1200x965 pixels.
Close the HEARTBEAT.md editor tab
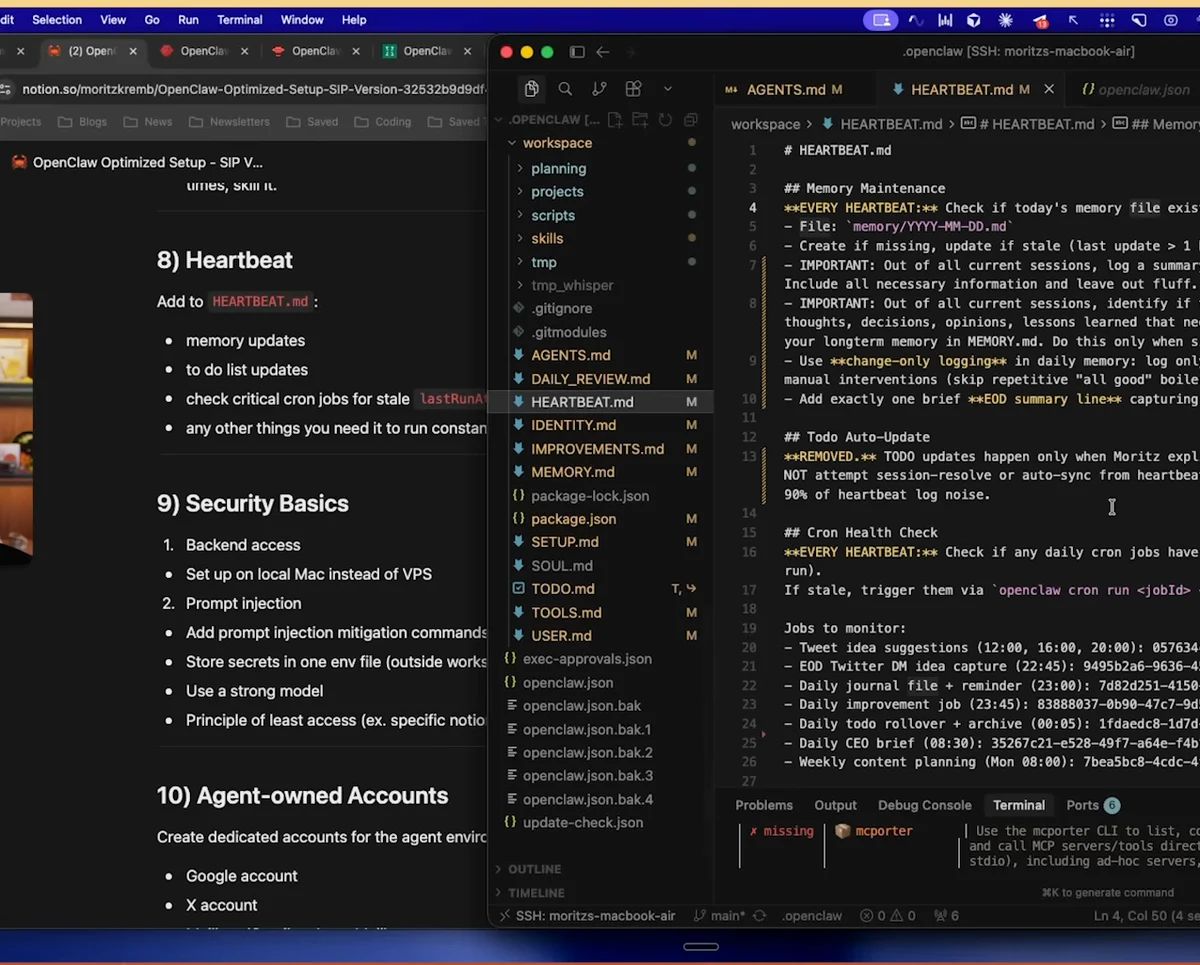pos(1048,89)
